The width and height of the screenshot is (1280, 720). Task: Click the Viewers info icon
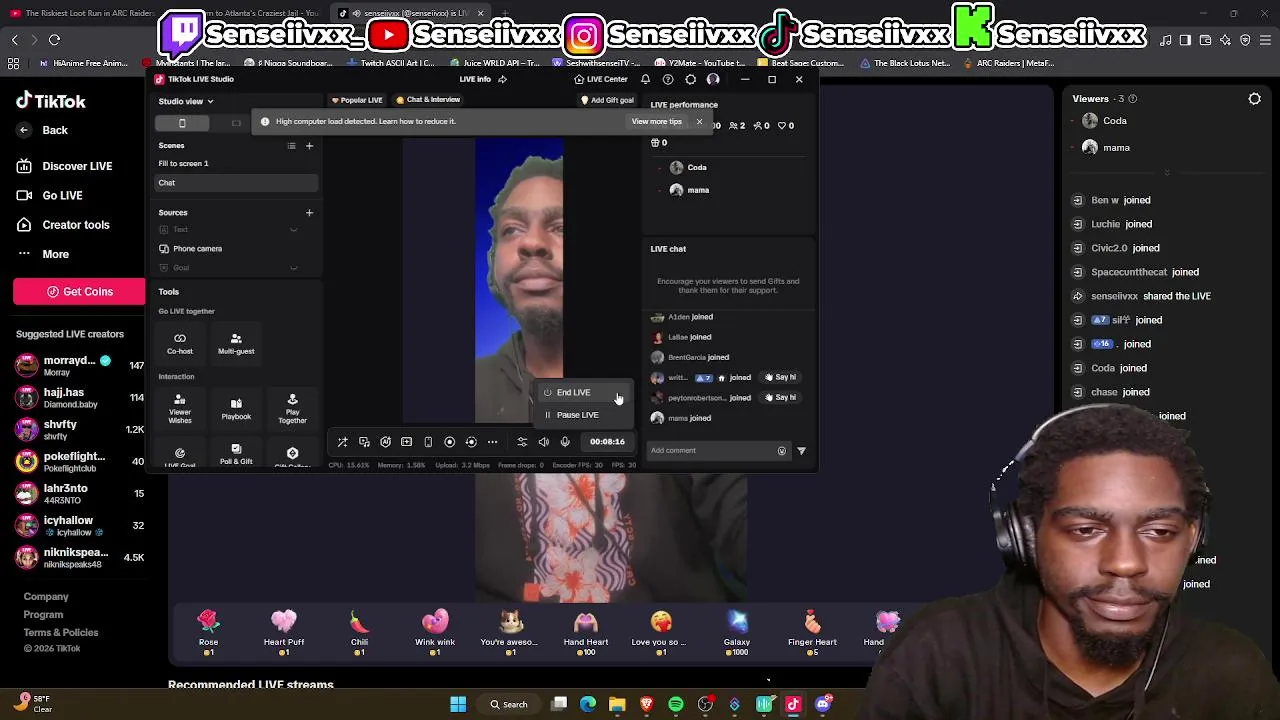tap(1133, 99)
